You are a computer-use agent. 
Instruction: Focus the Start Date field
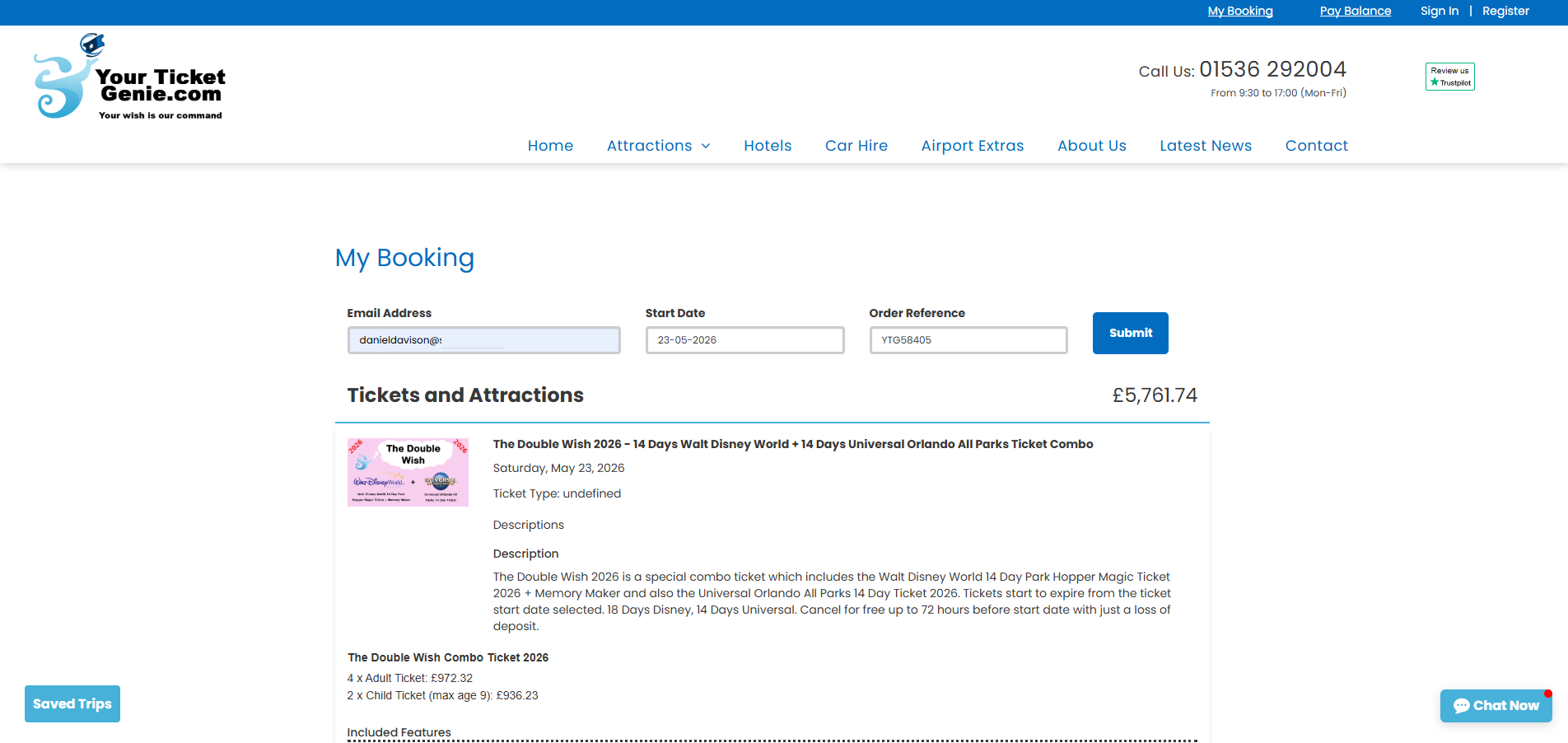745,340
